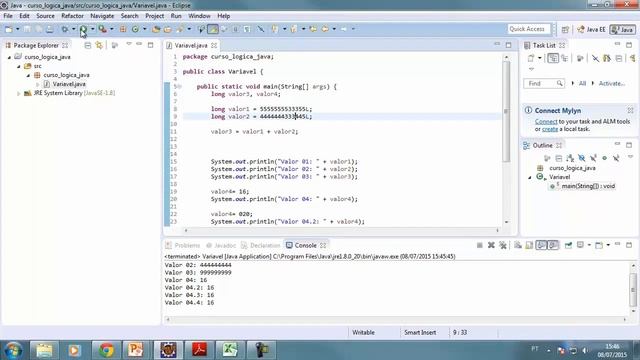Click New Task icon in Task List
Viewport: 640px width, 360px height.
(531, 58)
